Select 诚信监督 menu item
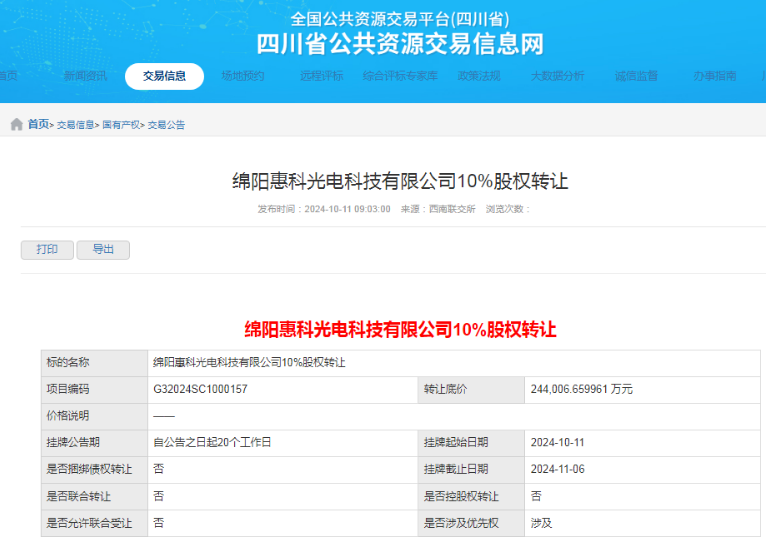The width and height of the screenshot is (767, 538). [636, 76]
